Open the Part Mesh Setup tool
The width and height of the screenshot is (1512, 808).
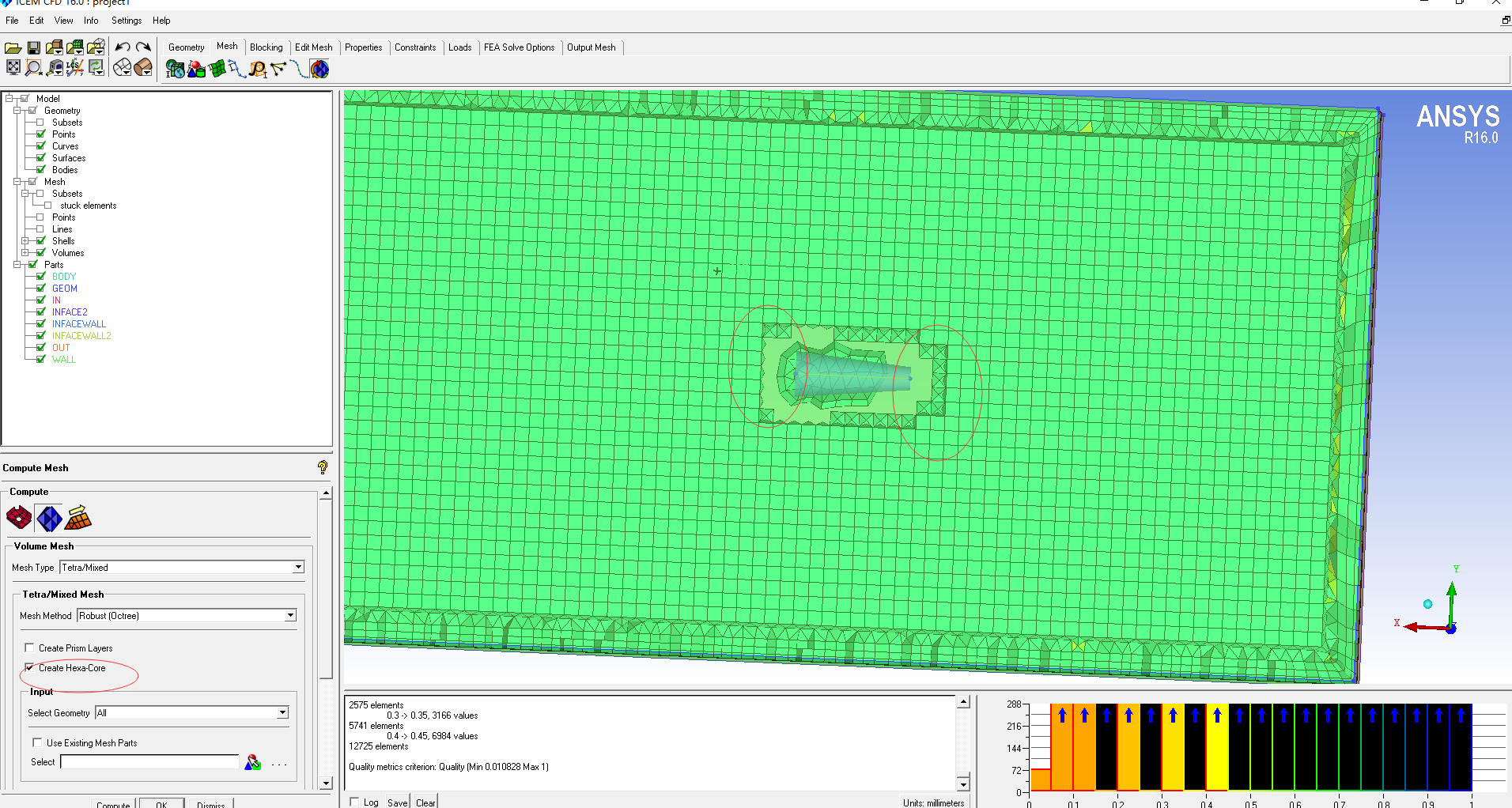tap(196, 70)
